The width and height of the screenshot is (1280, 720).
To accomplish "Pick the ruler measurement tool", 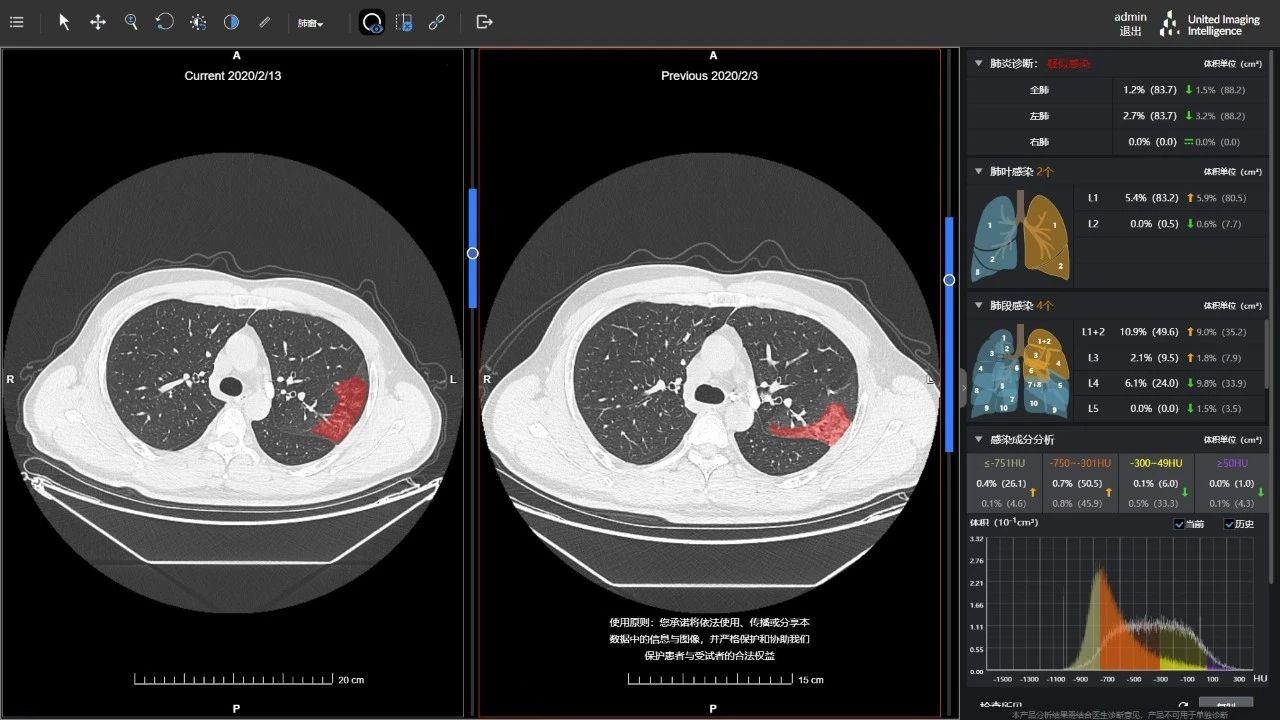I will (264, 22).
